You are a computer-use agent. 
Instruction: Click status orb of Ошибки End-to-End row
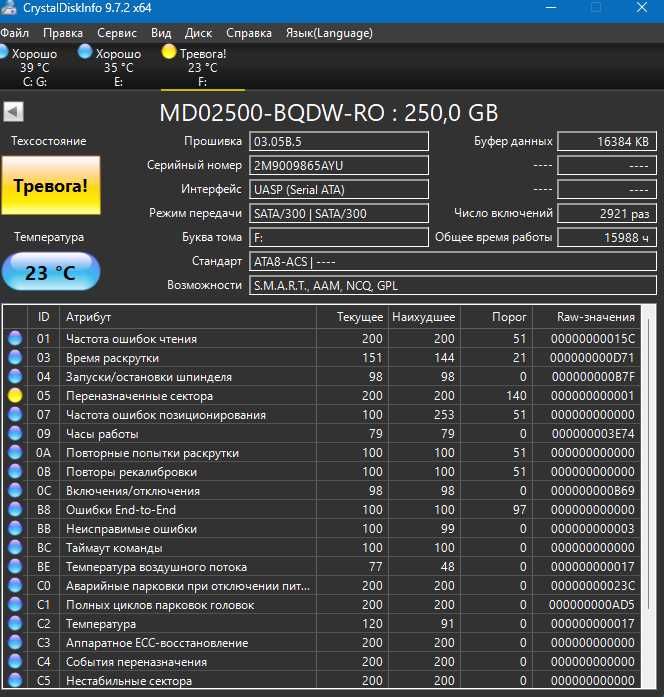click(15, 509)
